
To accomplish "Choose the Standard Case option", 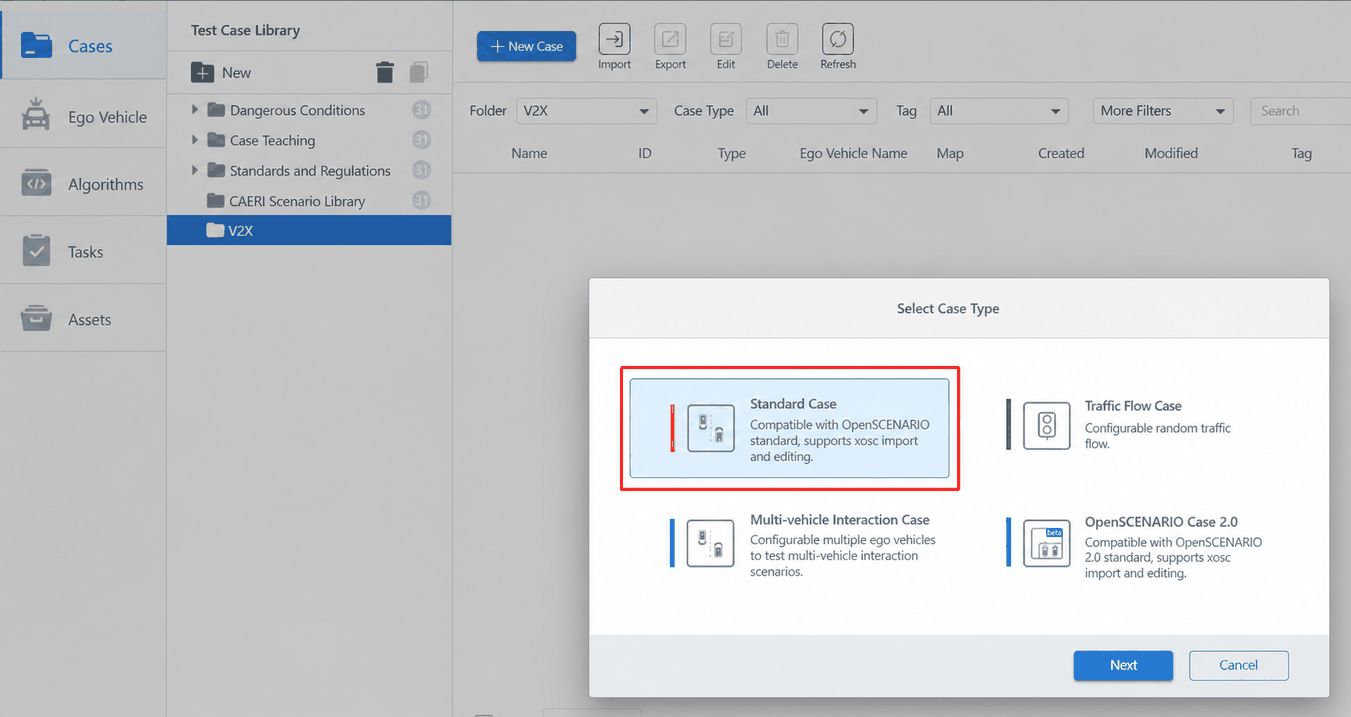I will click(x=789, y=428).
